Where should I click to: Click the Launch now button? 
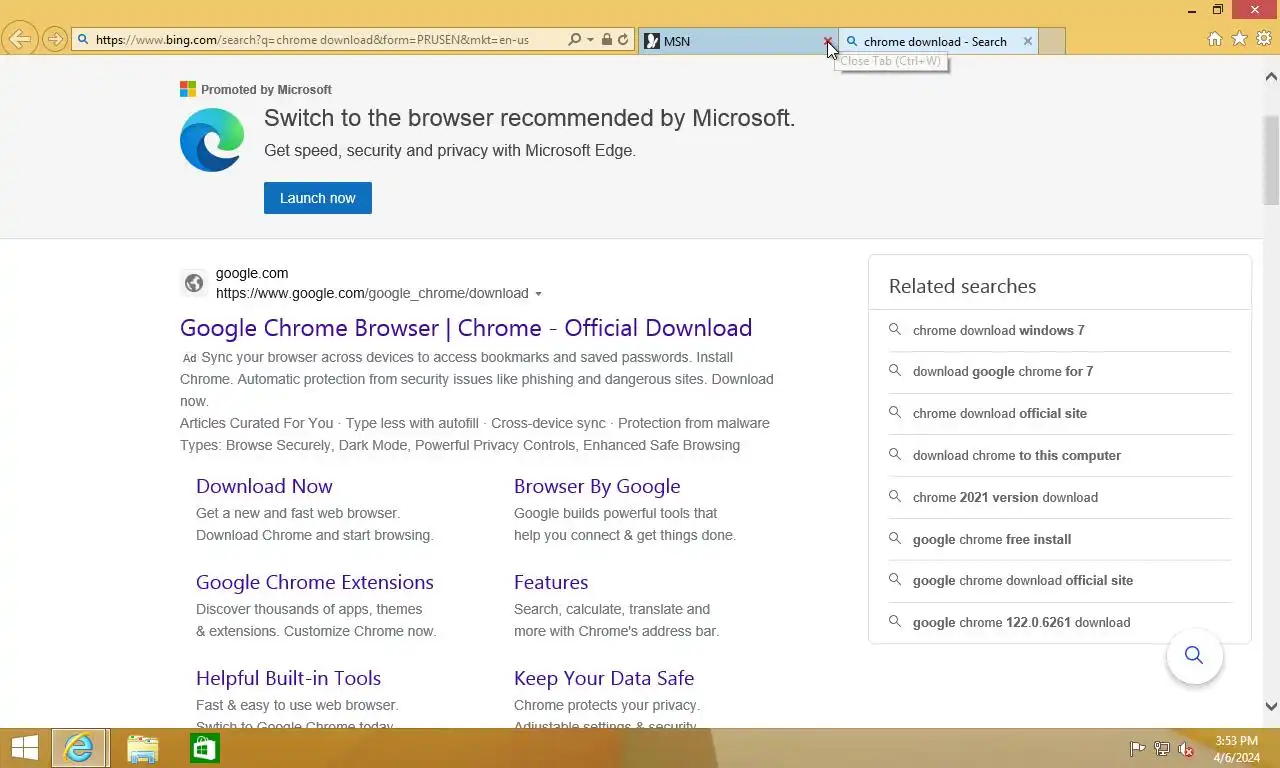point(317,198)
